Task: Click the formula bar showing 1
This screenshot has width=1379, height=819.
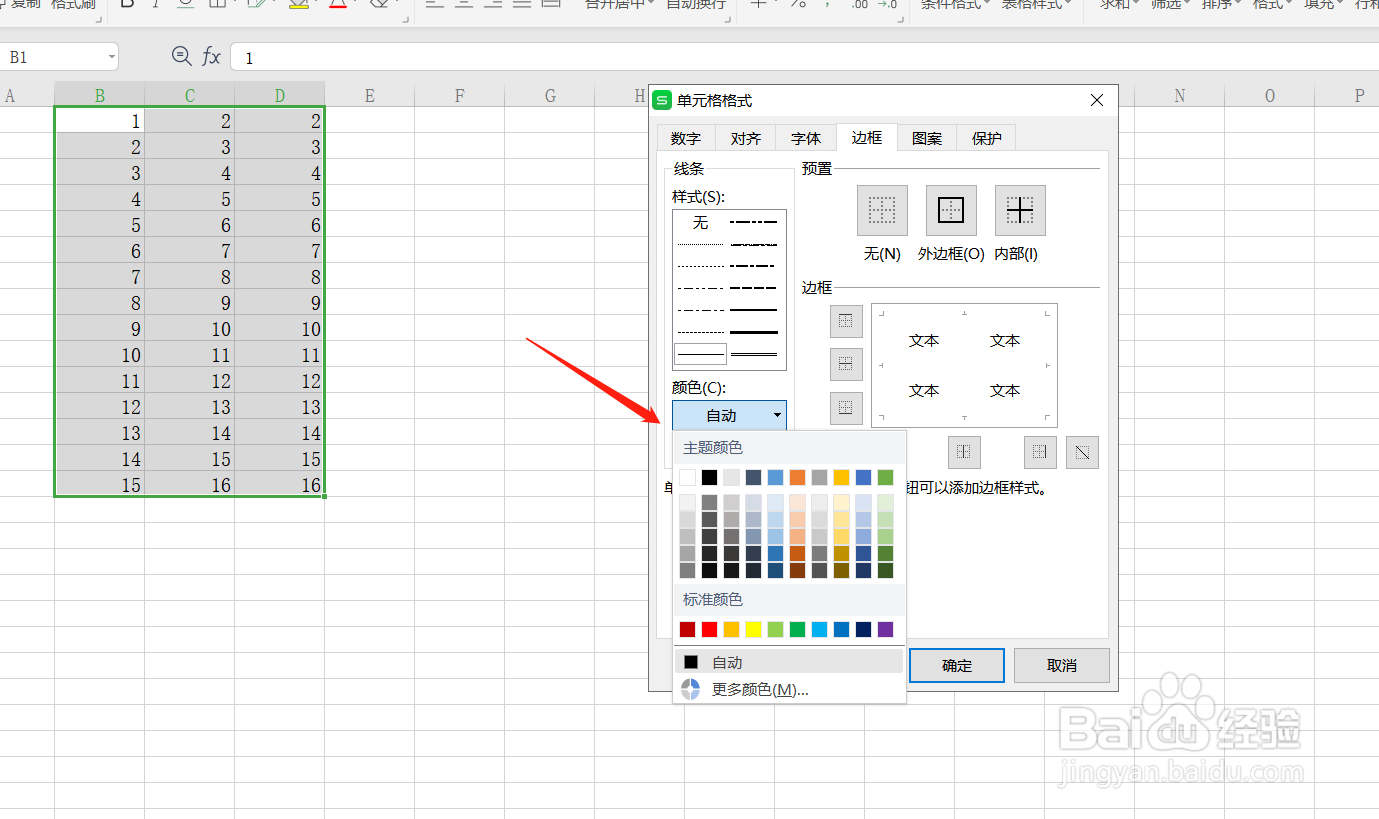Action: [x=804, y=58]
